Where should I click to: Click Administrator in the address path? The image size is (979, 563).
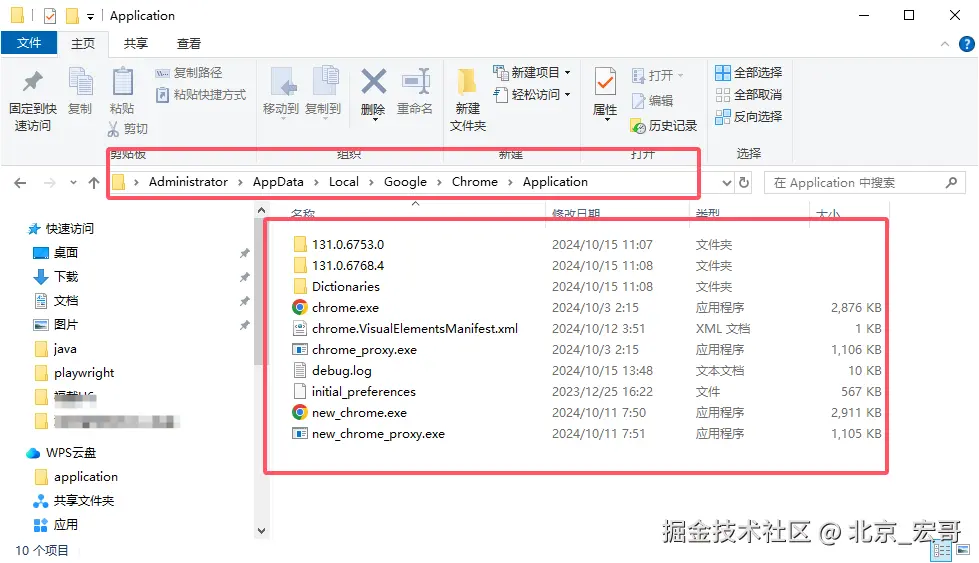188,182
